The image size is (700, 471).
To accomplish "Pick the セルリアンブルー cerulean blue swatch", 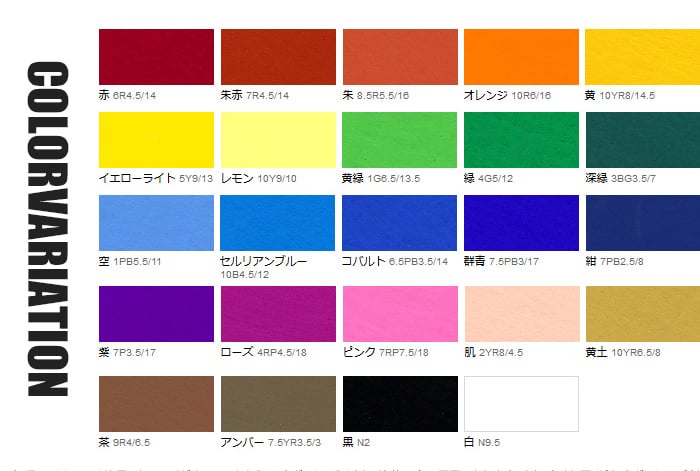I will pos(277,223).
